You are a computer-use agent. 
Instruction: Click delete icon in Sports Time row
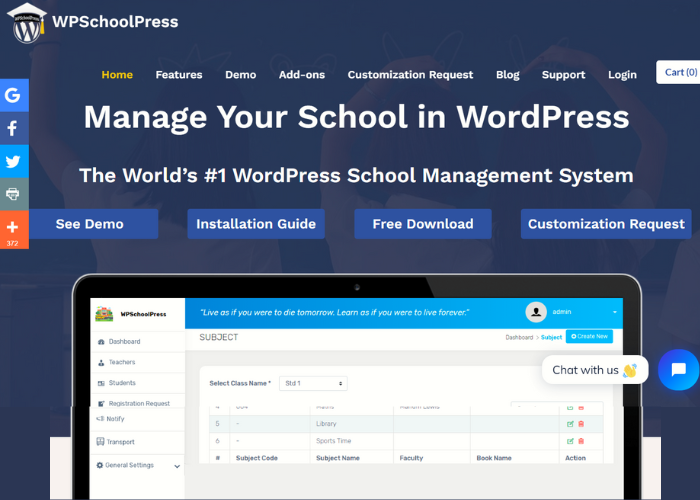581,441
